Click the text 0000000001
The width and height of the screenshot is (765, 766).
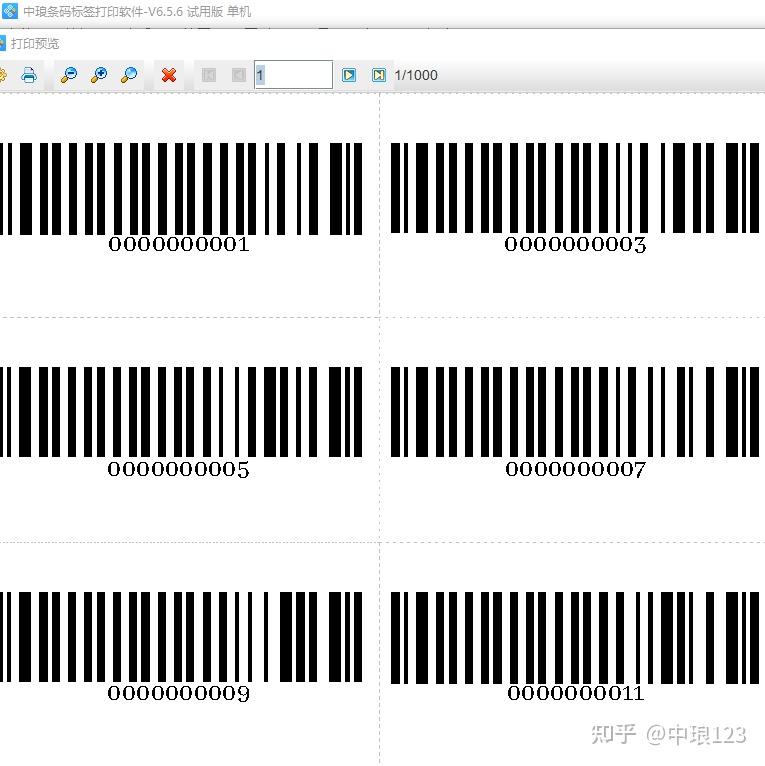click(179, 244)
